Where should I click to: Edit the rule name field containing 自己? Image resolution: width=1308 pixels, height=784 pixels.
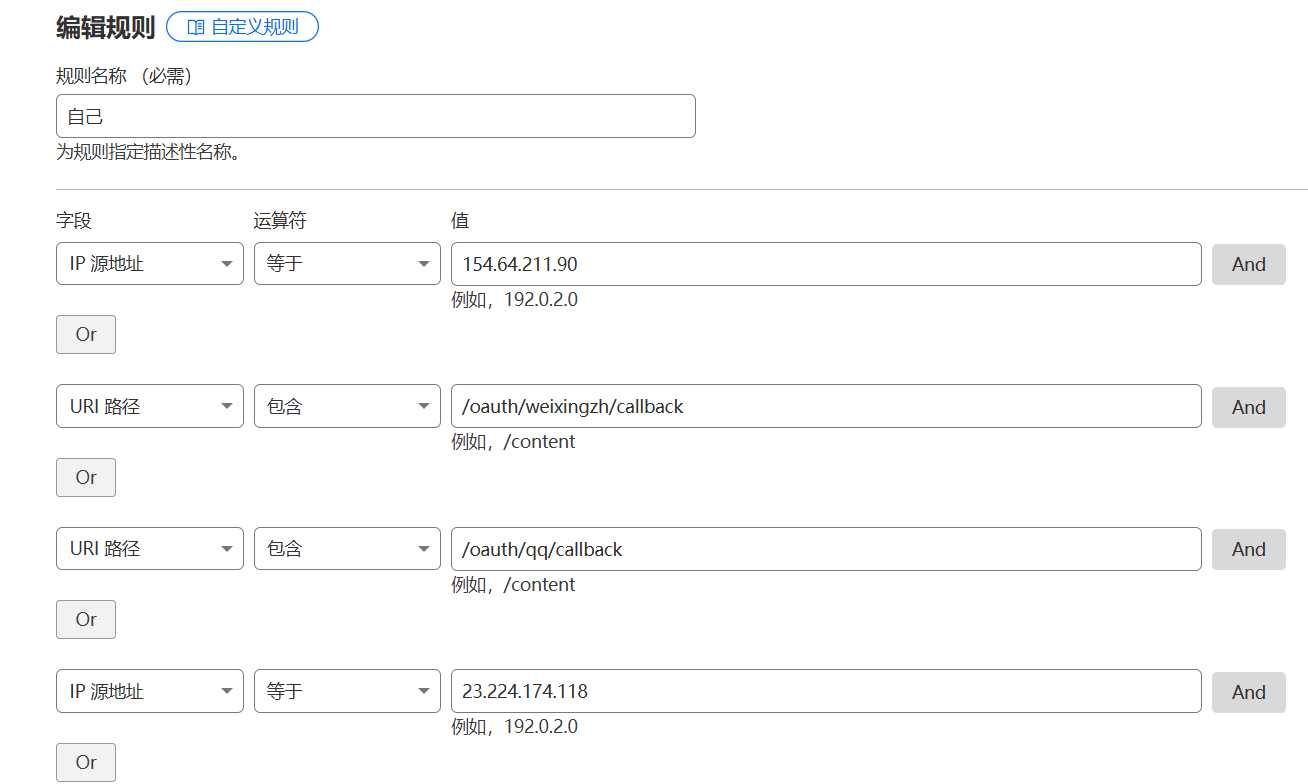[x=376, y=116]
